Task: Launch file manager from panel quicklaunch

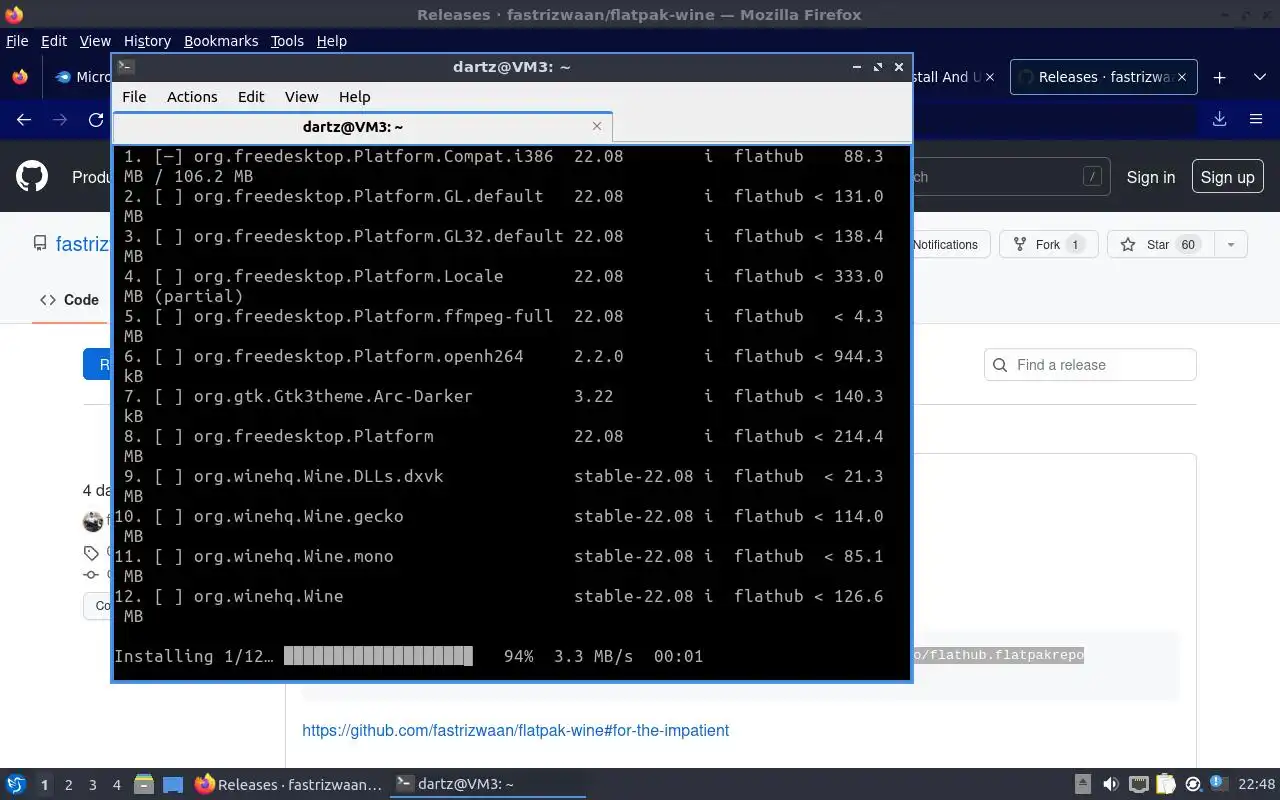Action: coord(143,784)
